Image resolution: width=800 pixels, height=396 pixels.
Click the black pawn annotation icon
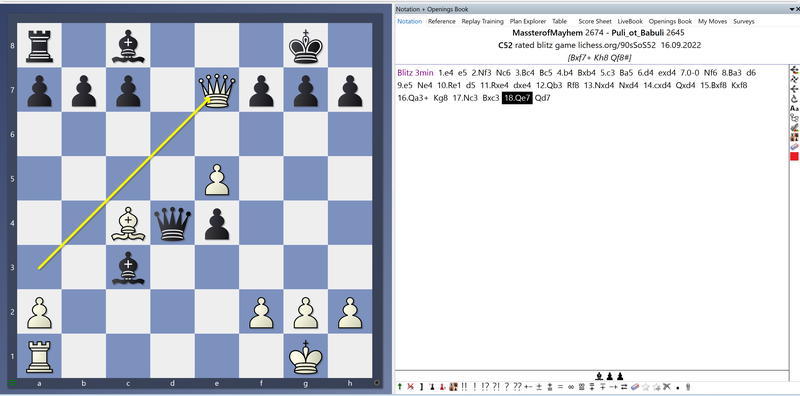pos(432,387)
